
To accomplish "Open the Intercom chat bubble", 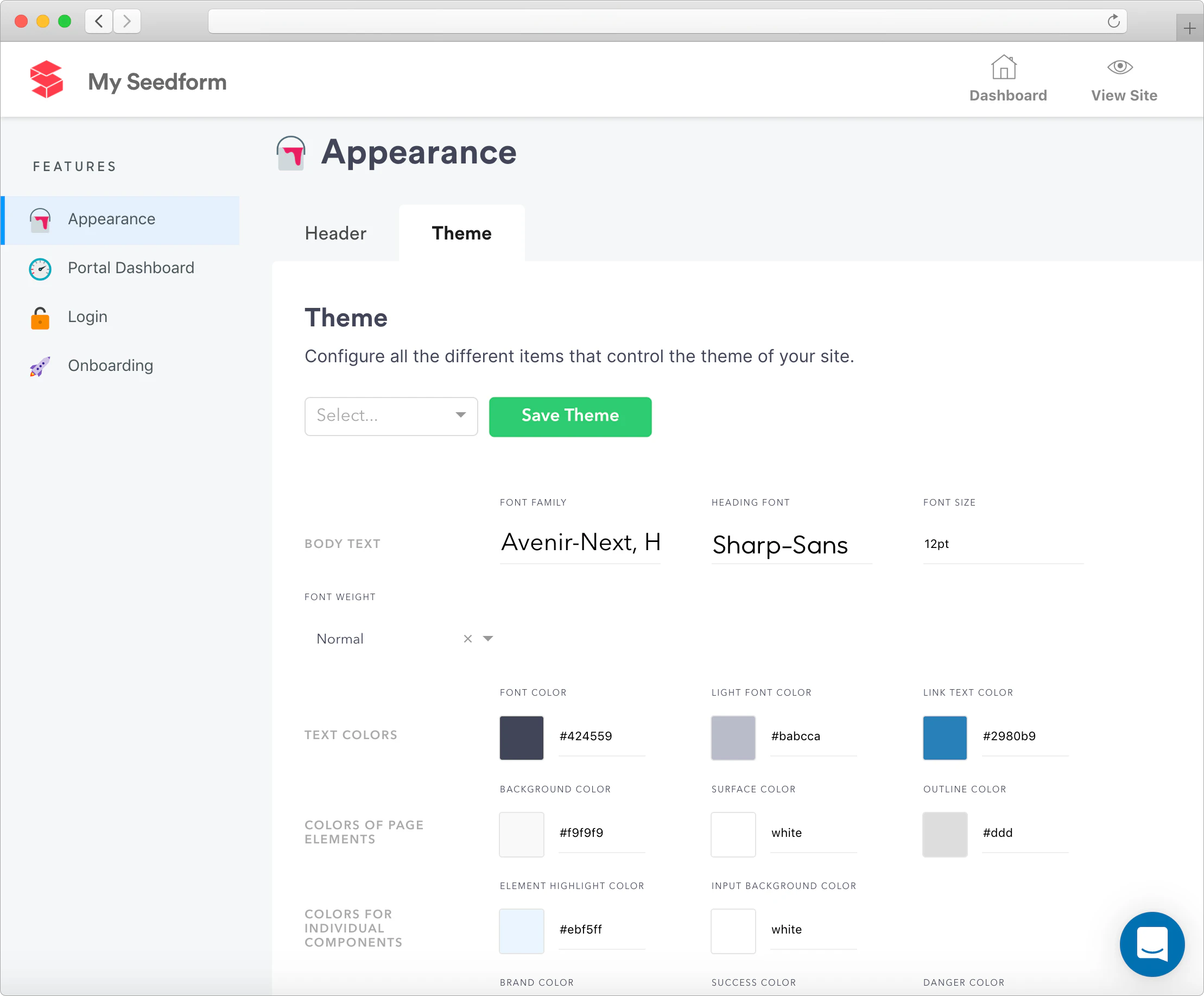I will coord(1152,944).
